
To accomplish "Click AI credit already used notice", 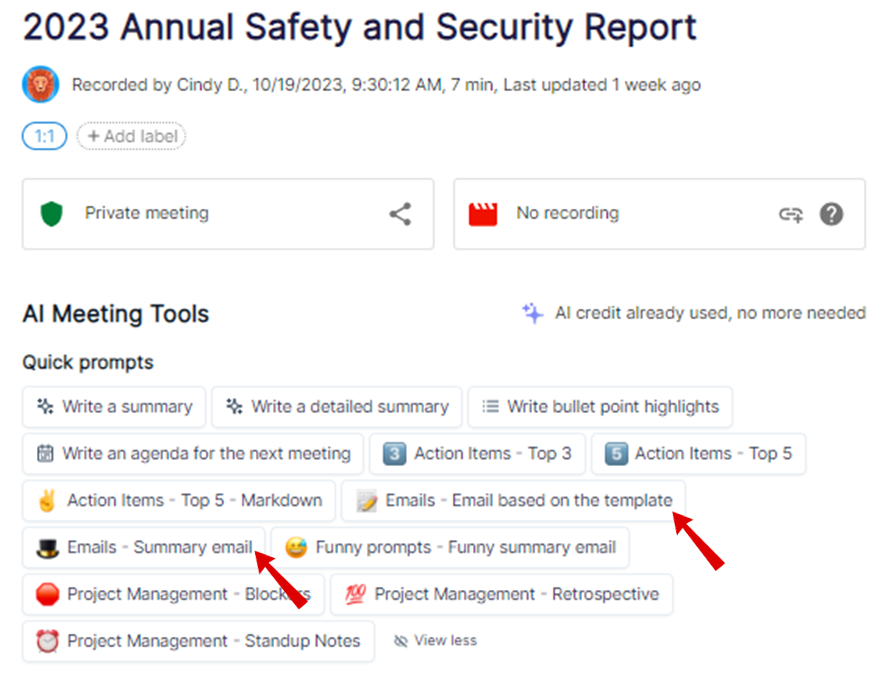I will pyautogui.click(x=710, y=313).
